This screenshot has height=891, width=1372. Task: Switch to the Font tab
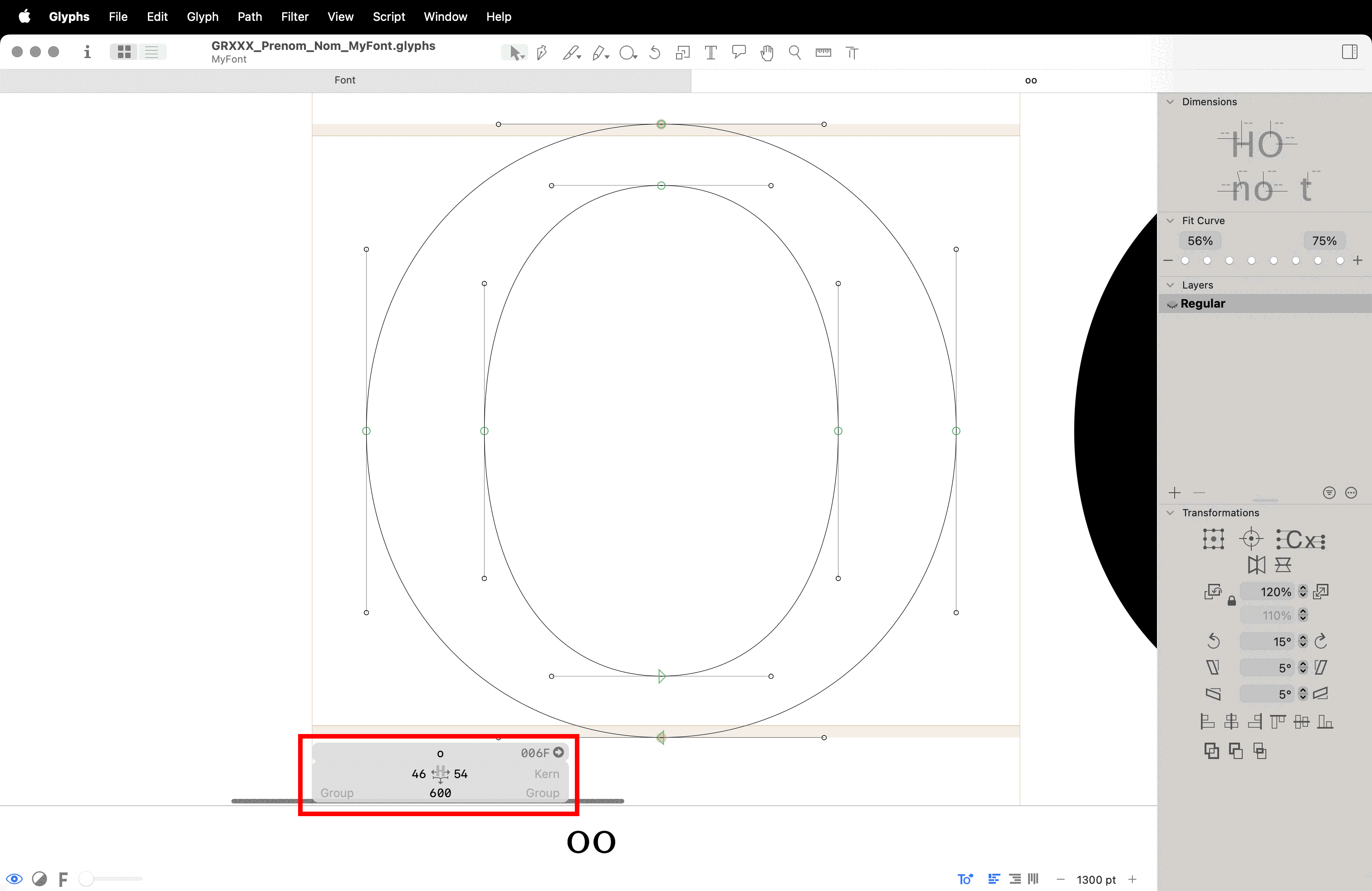(x=345, y=80)
